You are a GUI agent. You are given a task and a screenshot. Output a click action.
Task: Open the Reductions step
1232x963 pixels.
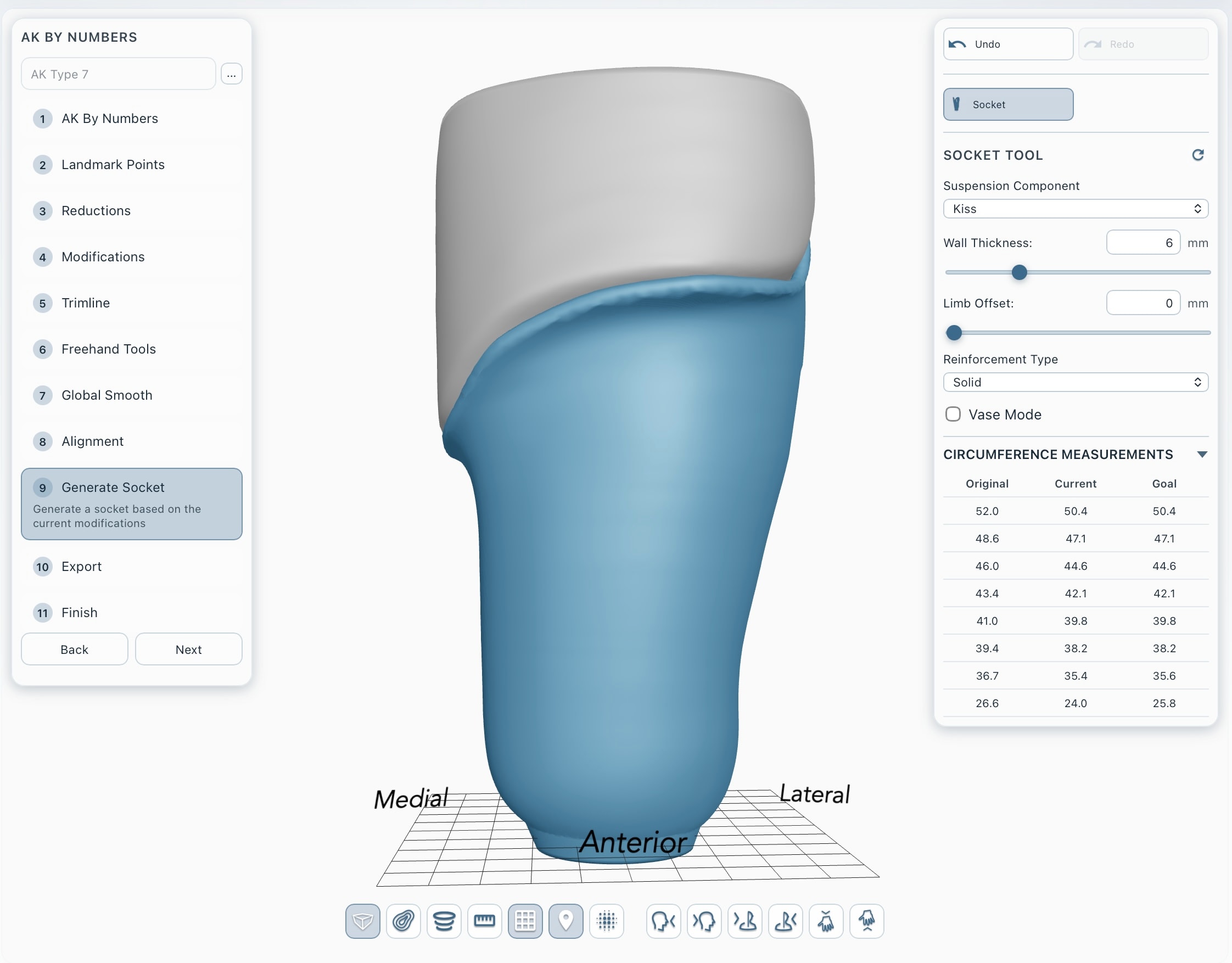131,211
